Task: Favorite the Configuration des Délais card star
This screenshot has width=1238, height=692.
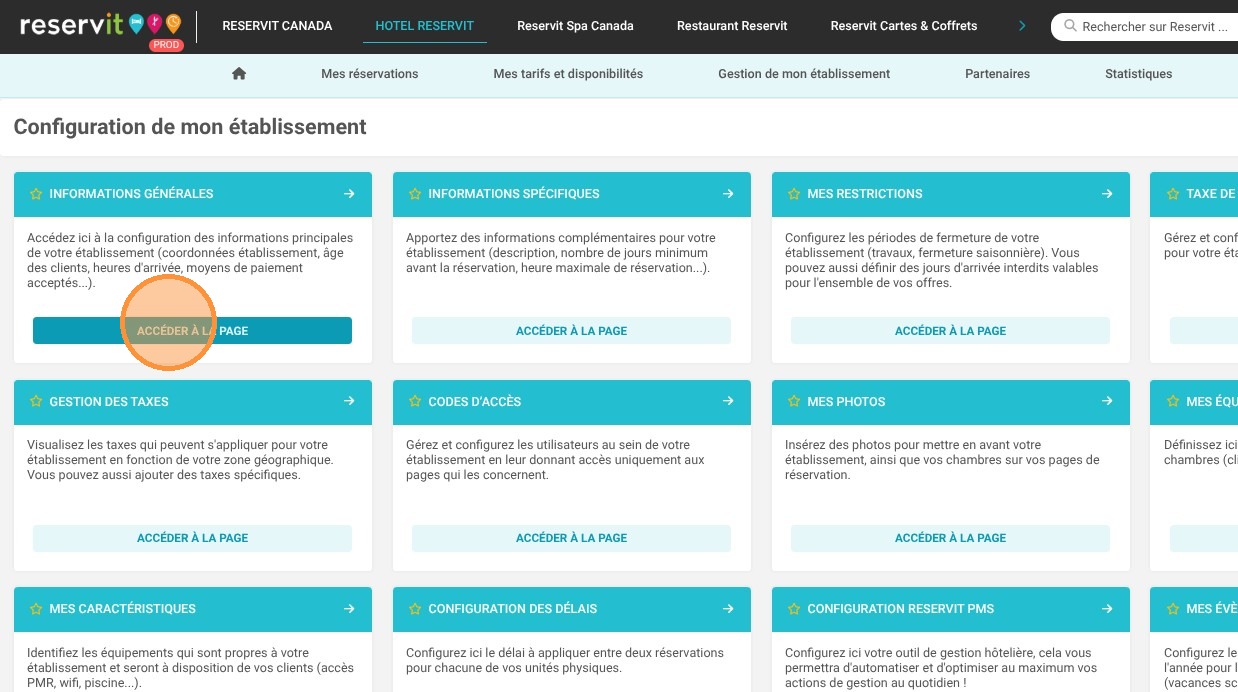Action: pyautogui.click(x=415, y=609)
